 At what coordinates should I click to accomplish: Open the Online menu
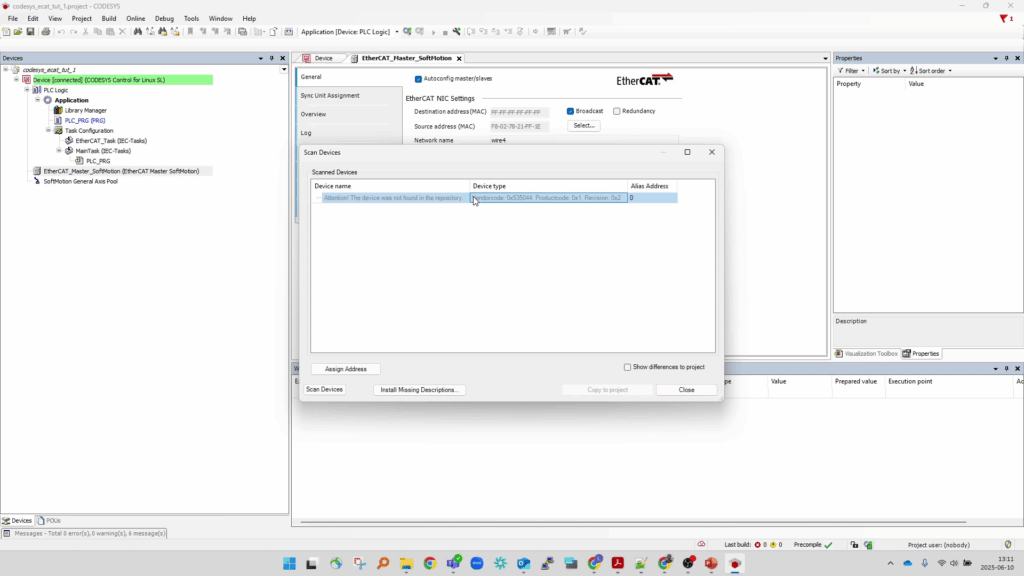[x=135, y=18]
